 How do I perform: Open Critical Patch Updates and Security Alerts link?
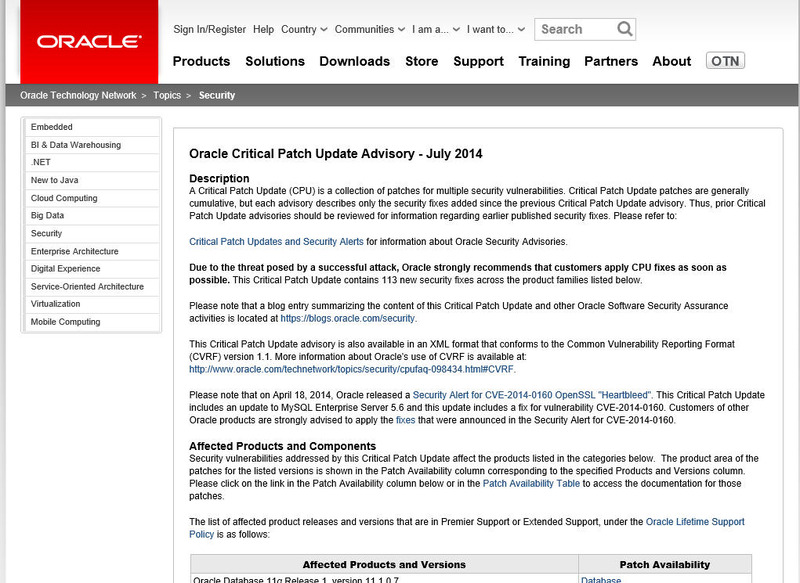(276, 242)
